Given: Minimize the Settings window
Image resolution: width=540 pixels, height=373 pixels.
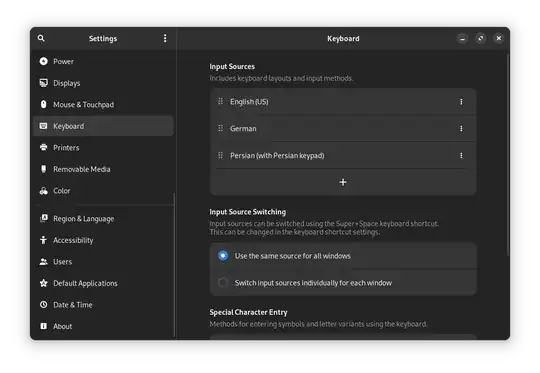Looking at the screenshot, I should [x=463, y=38].
